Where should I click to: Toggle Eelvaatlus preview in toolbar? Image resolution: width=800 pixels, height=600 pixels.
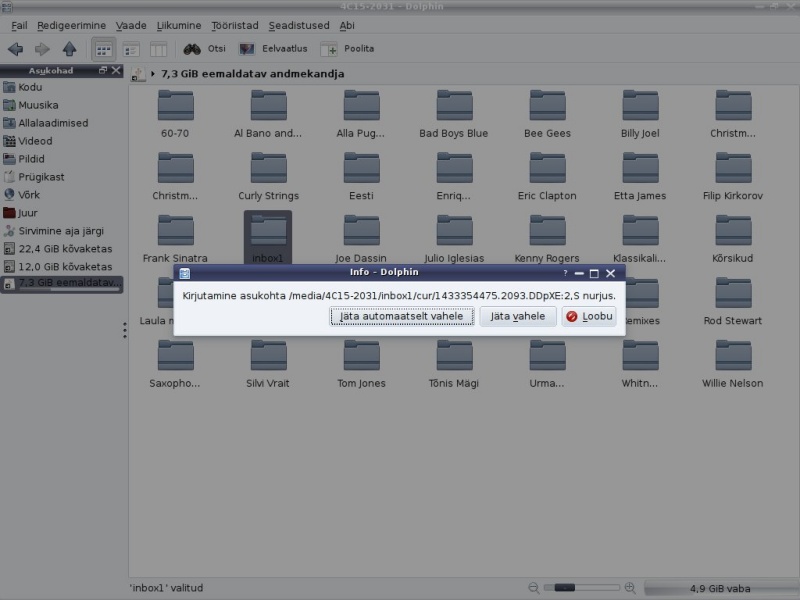pyautogui.click(x=247, y=49)
